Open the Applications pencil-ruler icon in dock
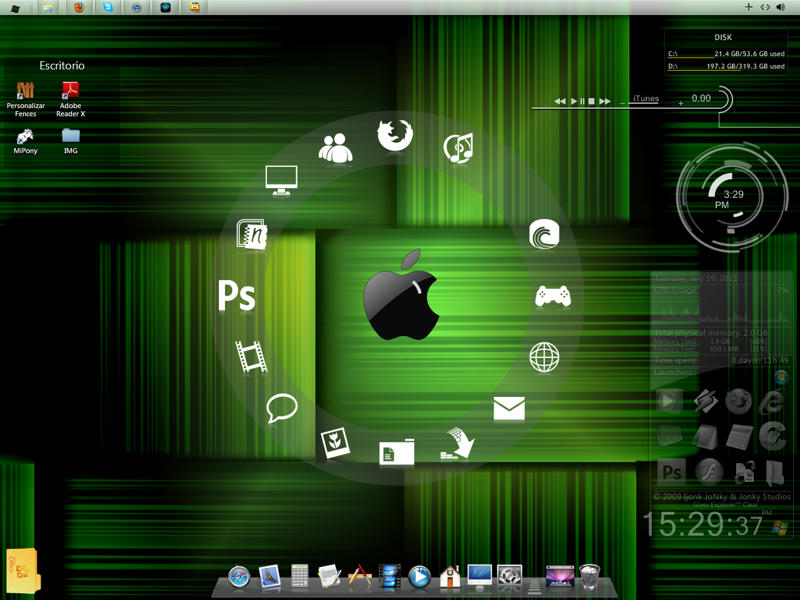Image resolution: width=800 pixels, height=600 pixels. pos(360,577)
